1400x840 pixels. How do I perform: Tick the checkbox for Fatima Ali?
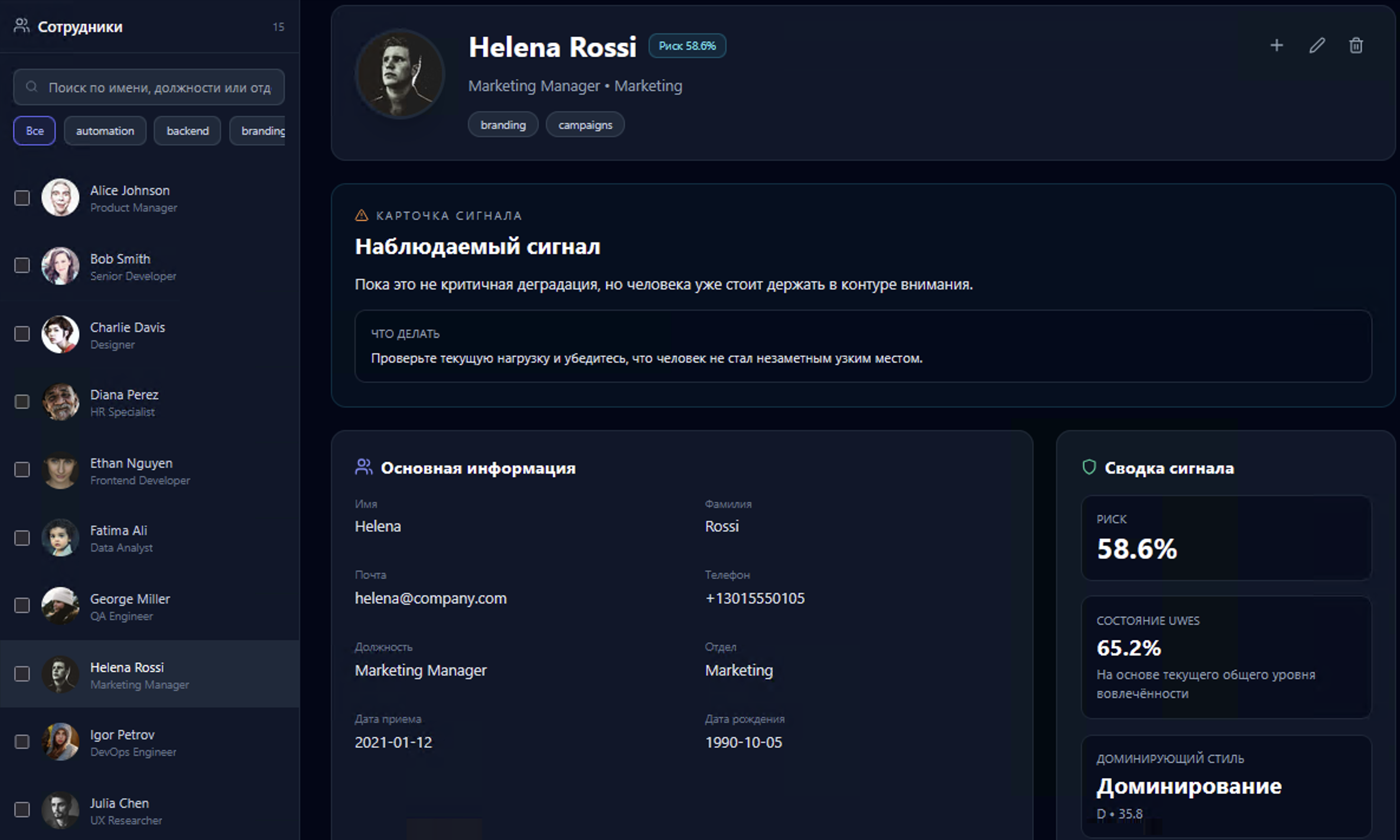pos(22,538)
